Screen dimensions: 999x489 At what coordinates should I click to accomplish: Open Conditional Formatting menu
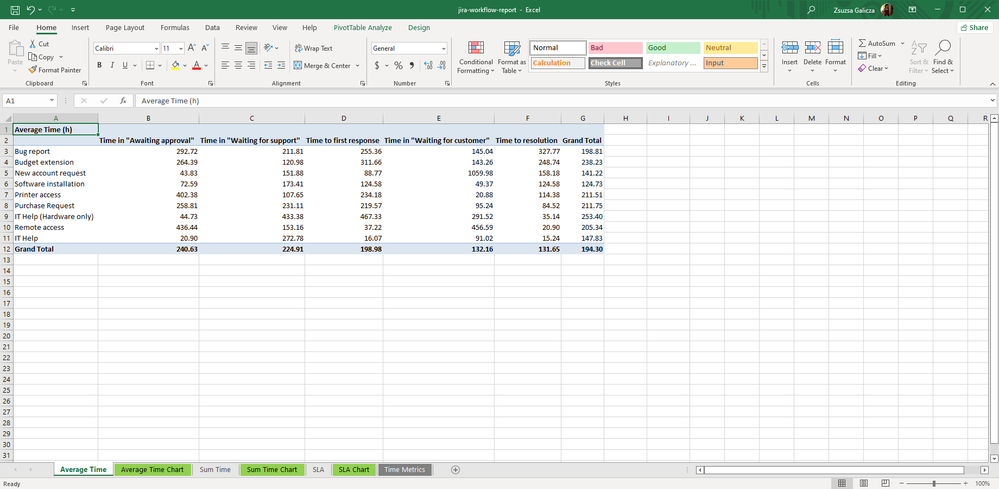tap(475, 57)
